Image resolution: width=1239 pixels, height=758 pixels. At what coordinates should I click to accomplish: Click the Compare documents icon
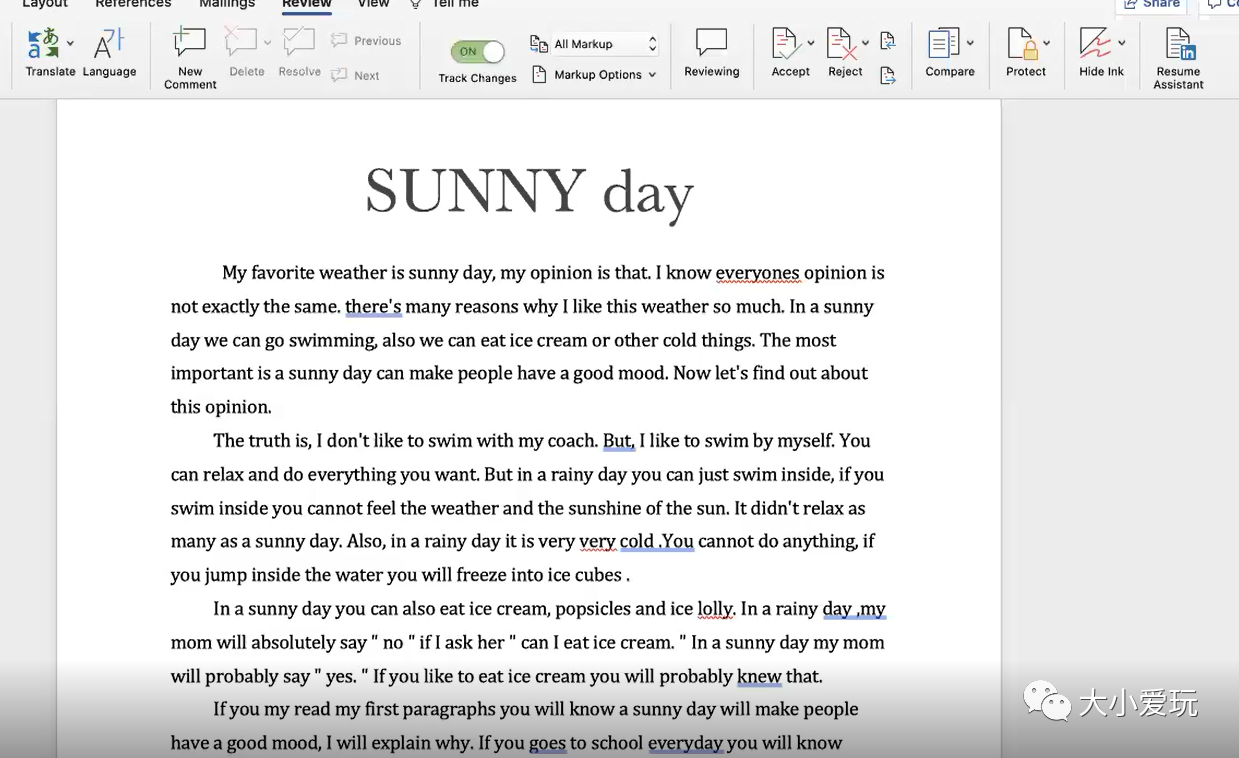(x=943, y=45)
